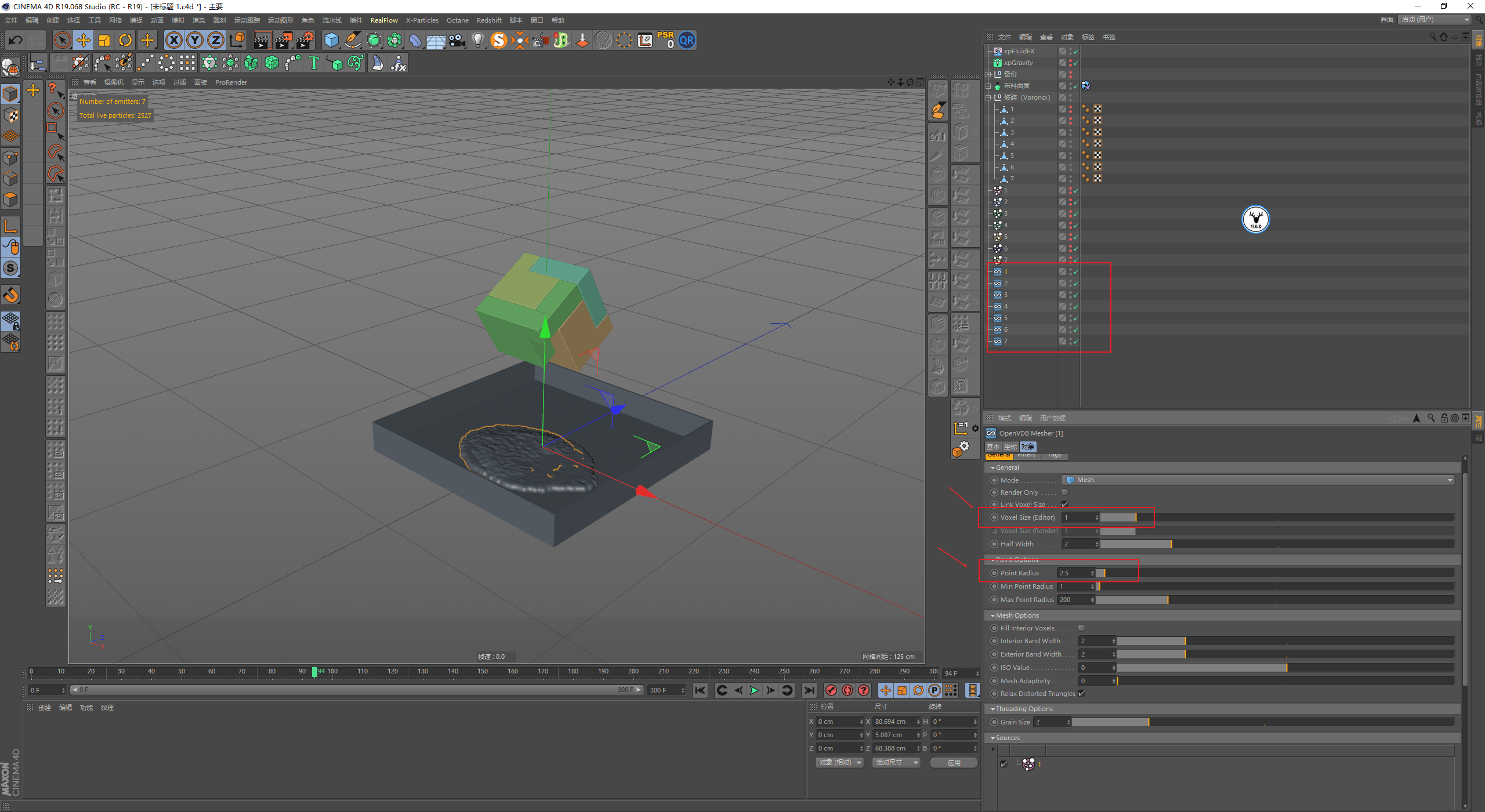Collapse the Voronoi fracture object tree
The height and width of the screenshot is (812, 1485).
coord(988,97)
